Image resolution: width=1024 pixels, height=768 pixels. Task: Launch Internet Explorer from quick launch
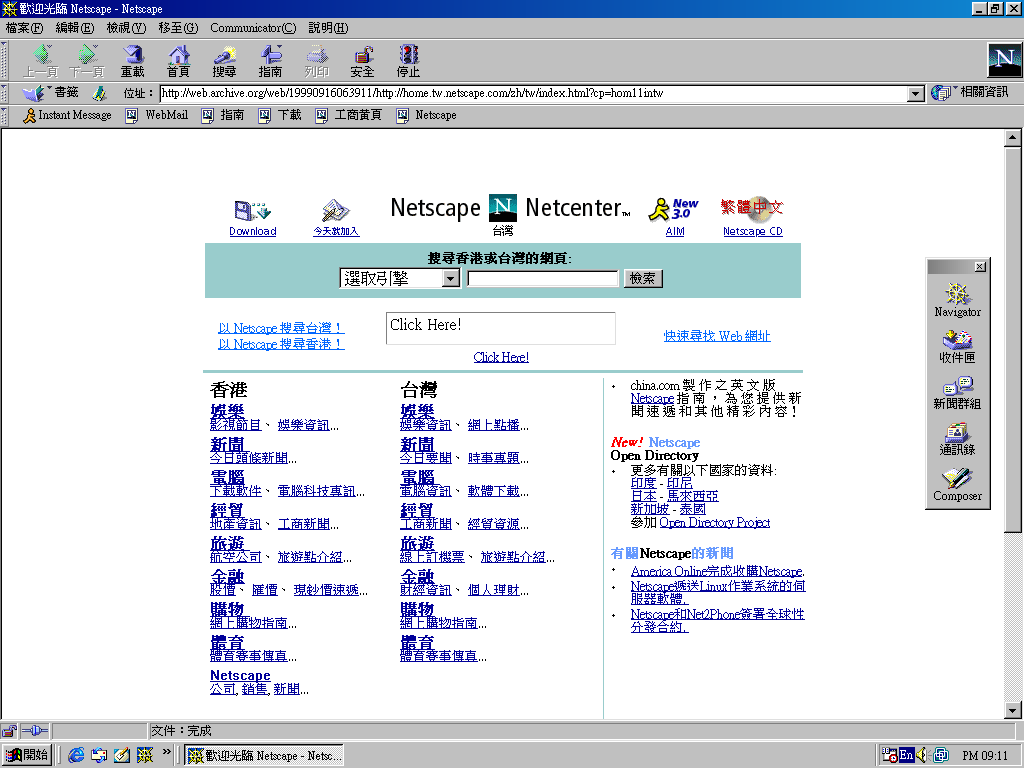[x=76, y=755]
